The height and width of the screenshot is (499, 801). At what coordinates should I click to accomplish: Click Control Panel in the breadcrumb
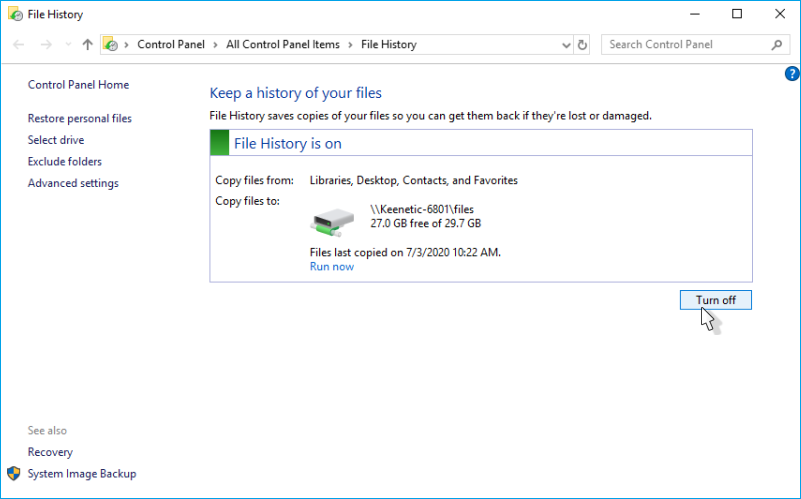170,45
